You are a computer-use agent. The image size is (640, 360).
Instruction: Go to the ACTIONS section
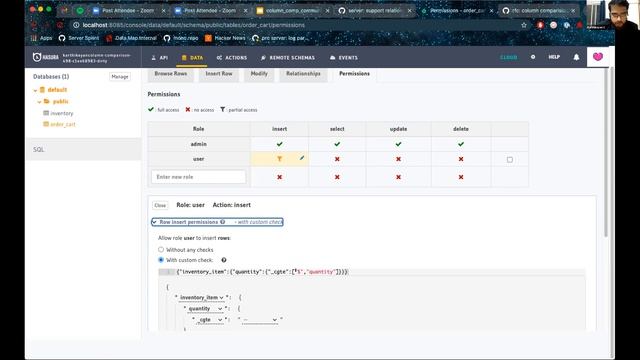click(x=232, y=58)
